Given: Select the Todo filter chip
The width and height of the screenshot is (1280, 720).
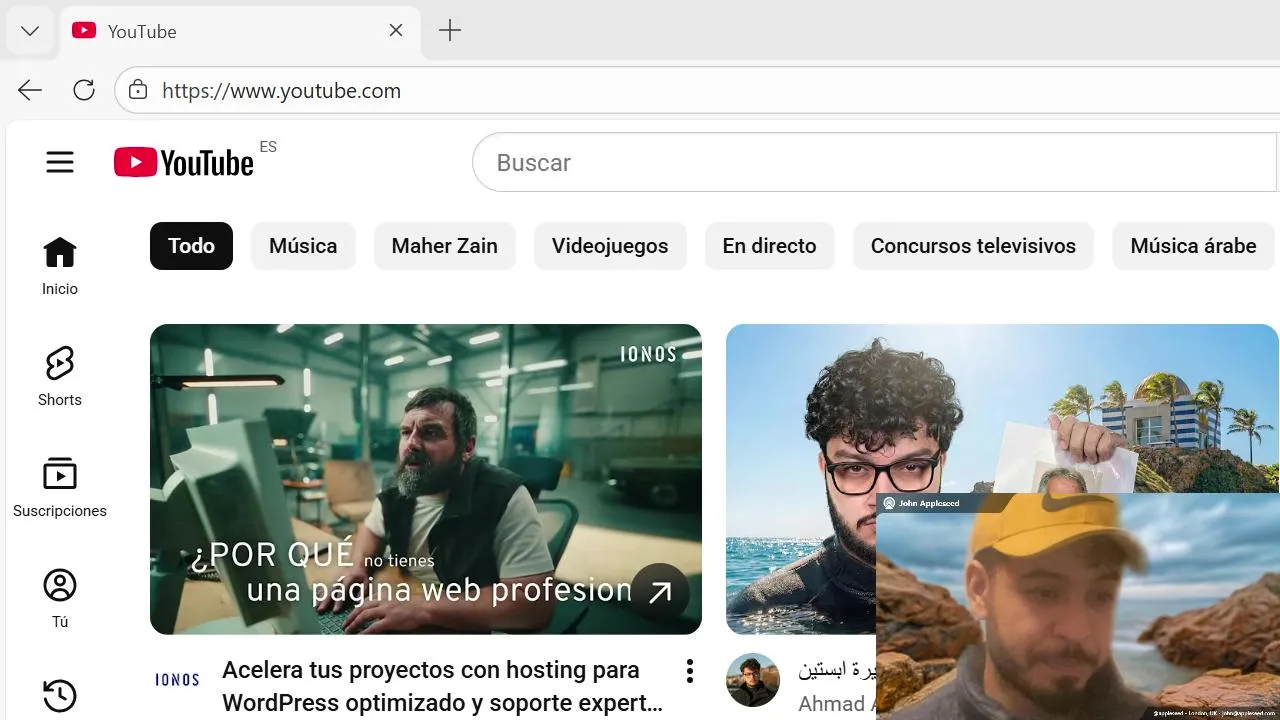Looking at the screenshot, I should coord(191,246).
